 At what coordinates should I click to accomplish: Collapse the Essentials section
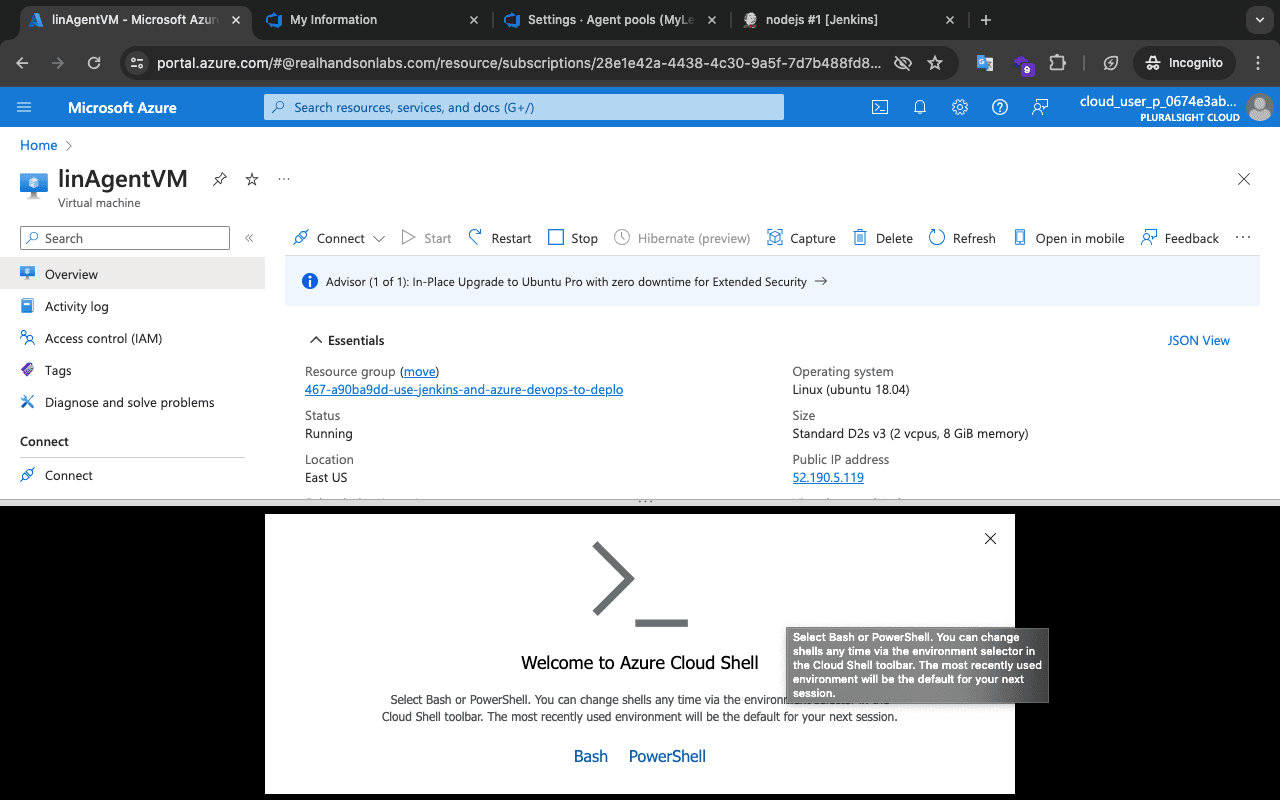[x=346, y=340]
